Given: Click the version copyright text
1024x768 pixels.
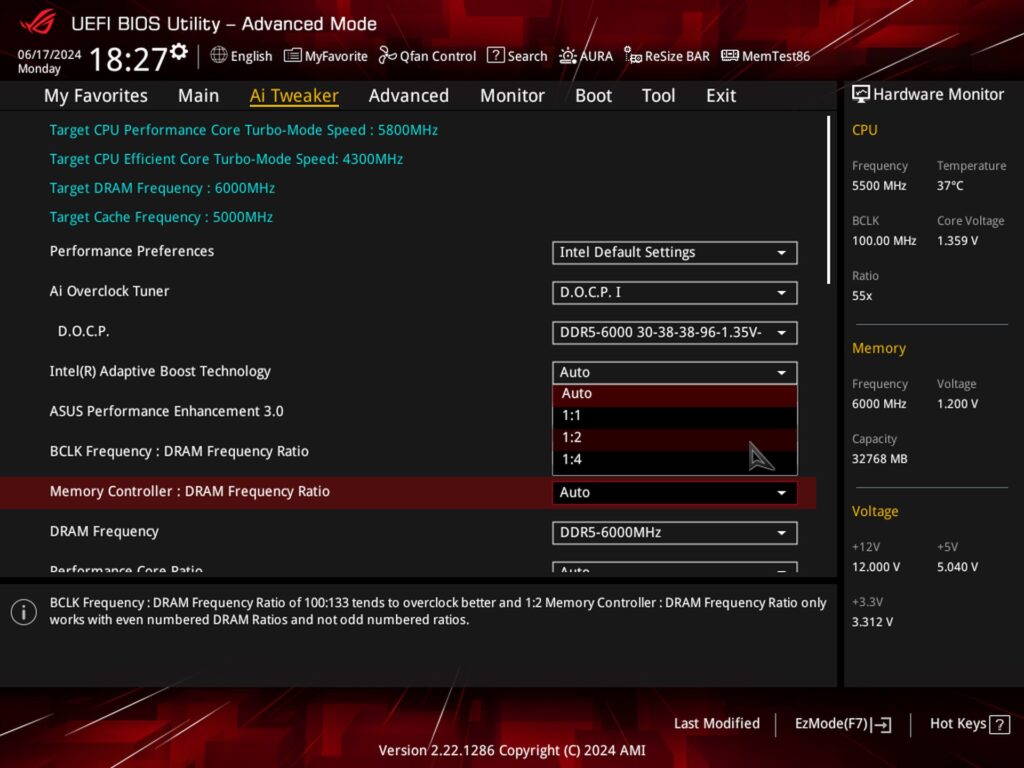Looking at the screenshot, I should click(512, 750).
